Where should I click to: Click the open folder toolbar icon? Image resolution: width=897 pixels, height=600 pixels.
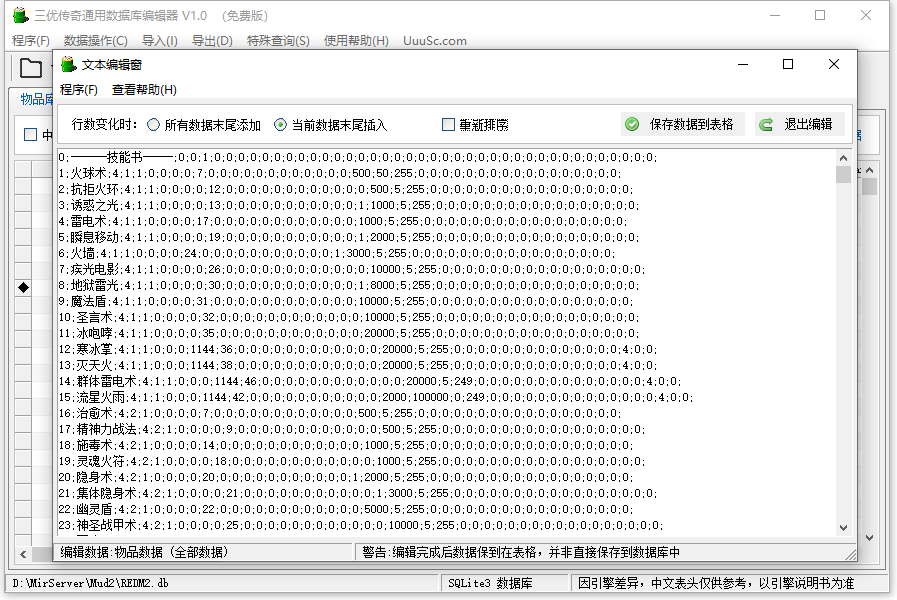(x=31, y=68)
